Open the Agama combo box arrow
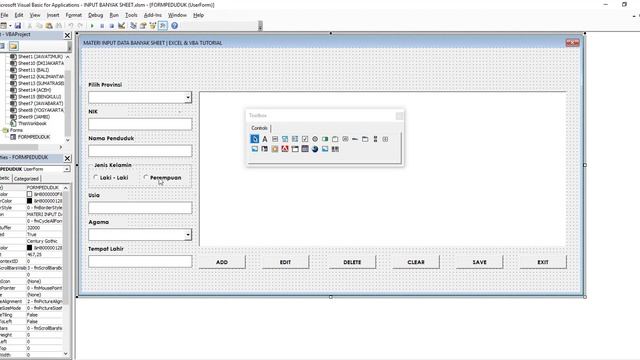 pyautogui.click(x=188, y=235)
